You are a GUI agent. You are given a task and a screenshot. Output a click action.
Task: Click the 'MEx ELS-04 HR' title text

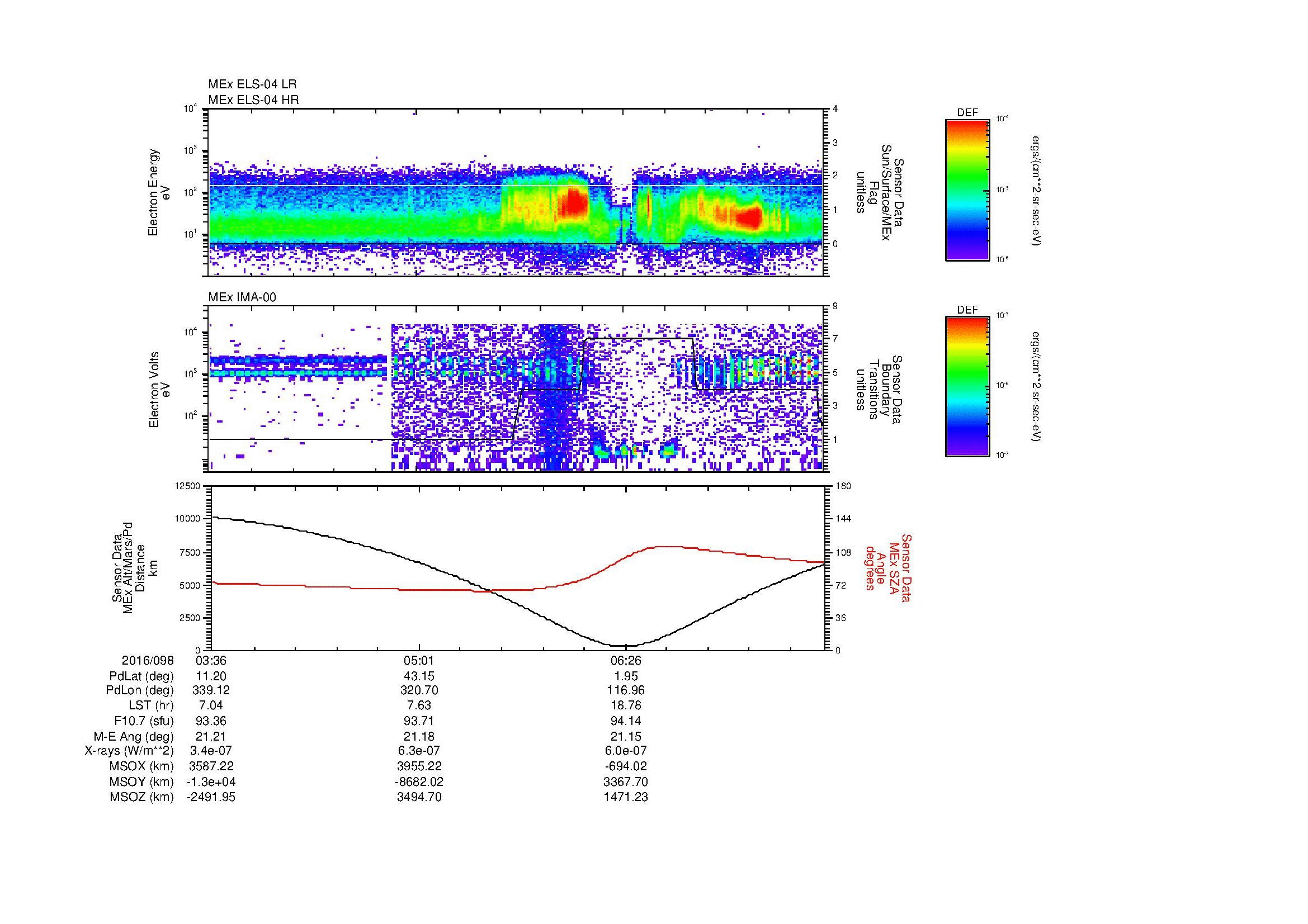pyautogui.click(x=253, y=99)
